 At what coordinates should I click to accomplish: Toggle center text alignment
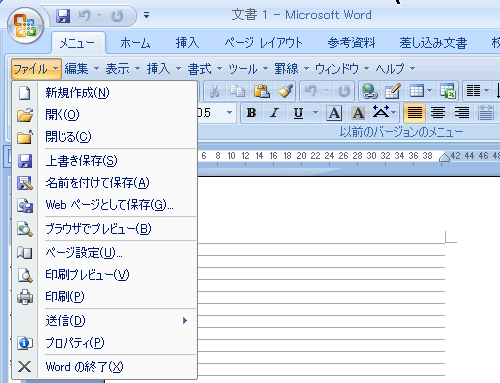438,113
